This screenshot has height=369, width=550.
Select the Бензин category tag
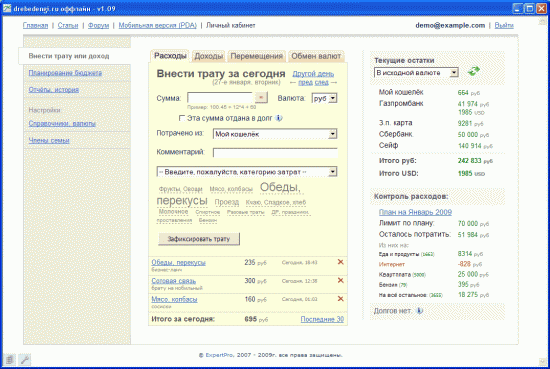[208, 220]
